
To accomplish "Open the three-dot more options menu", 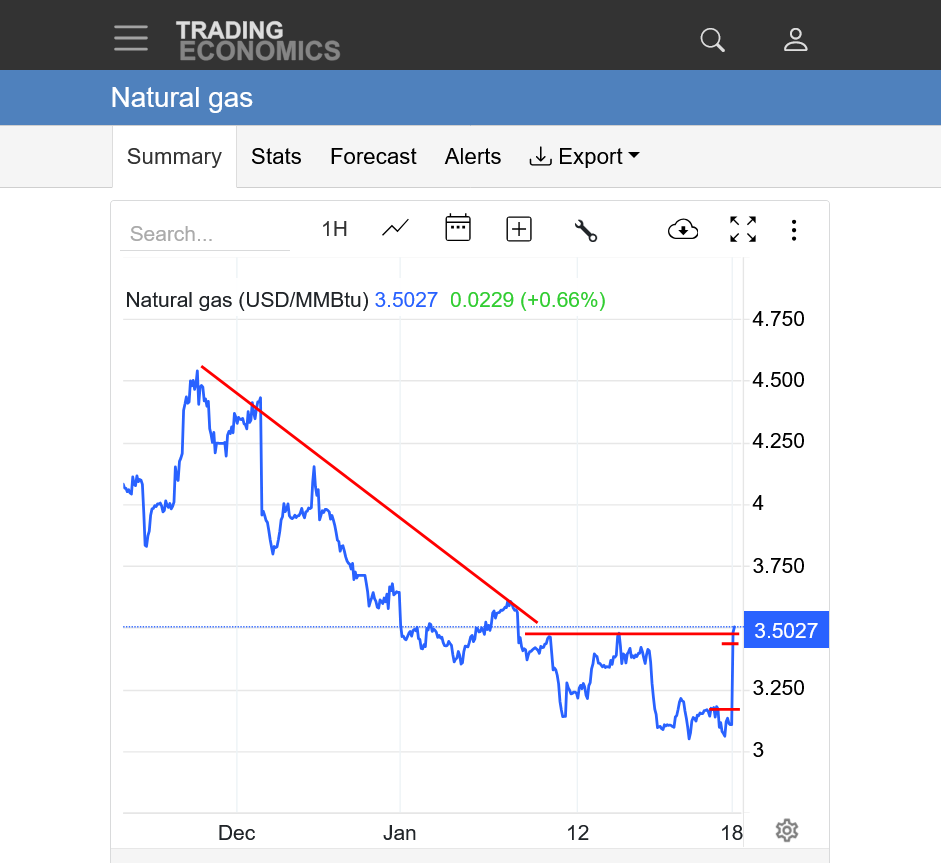I will pos(794,230).
